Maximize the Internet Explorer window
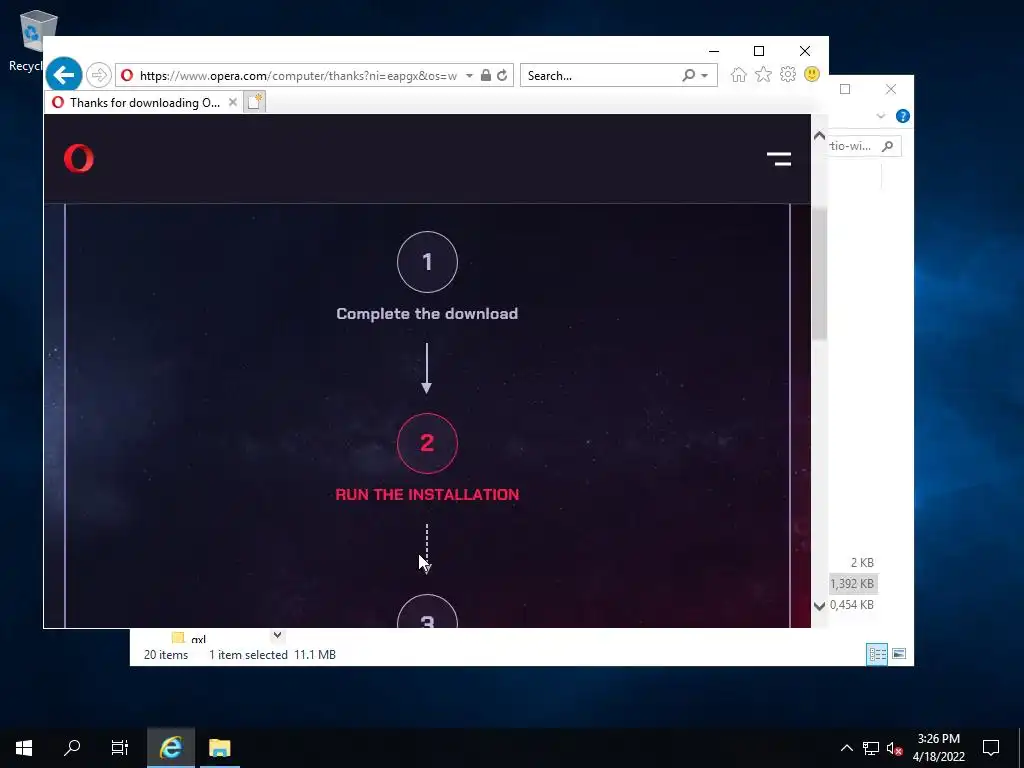Viewport: 1024px width, 768px height. click(759, 51)
